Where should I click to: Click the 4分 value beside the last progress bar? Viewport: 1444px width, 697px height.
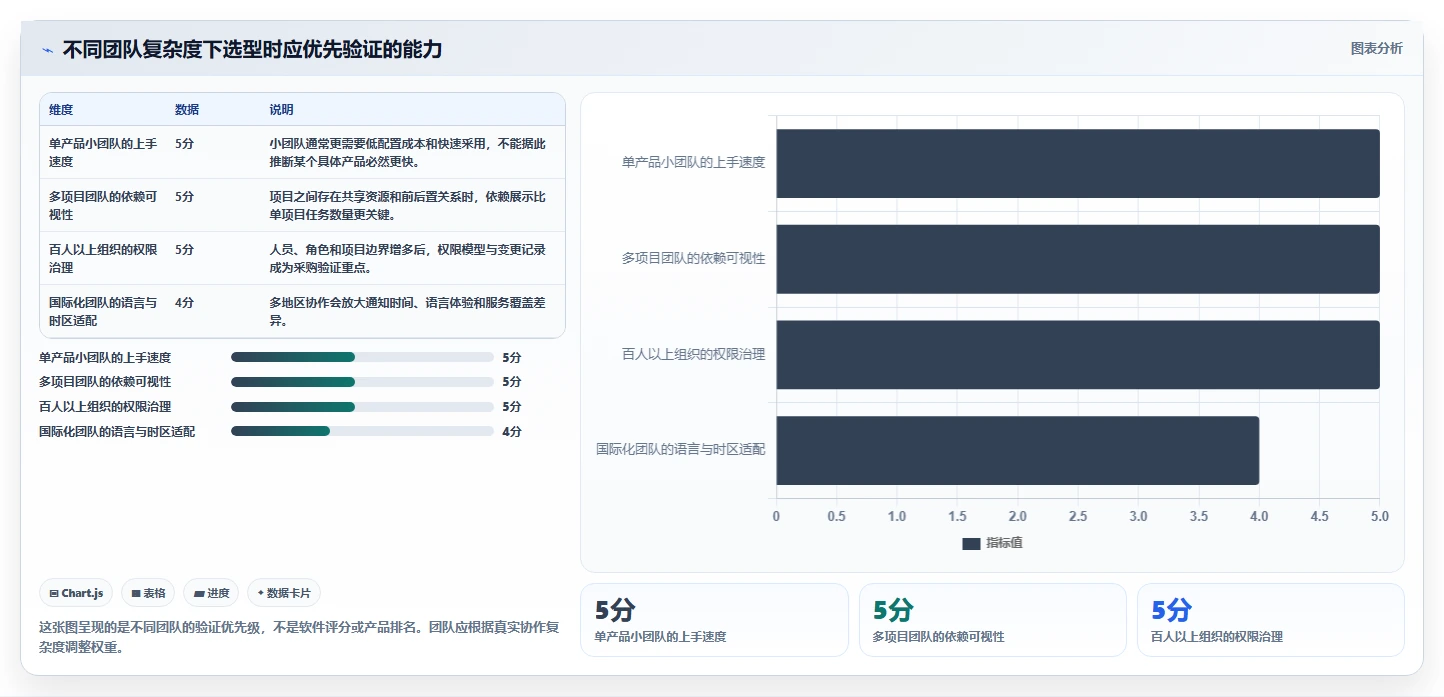tap(512, 432)
